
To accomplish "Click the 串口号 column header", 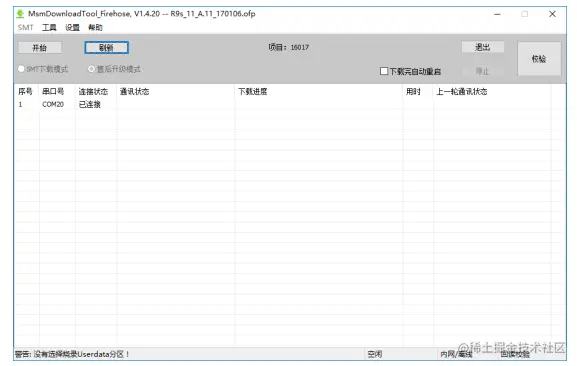I will [53, 92].
